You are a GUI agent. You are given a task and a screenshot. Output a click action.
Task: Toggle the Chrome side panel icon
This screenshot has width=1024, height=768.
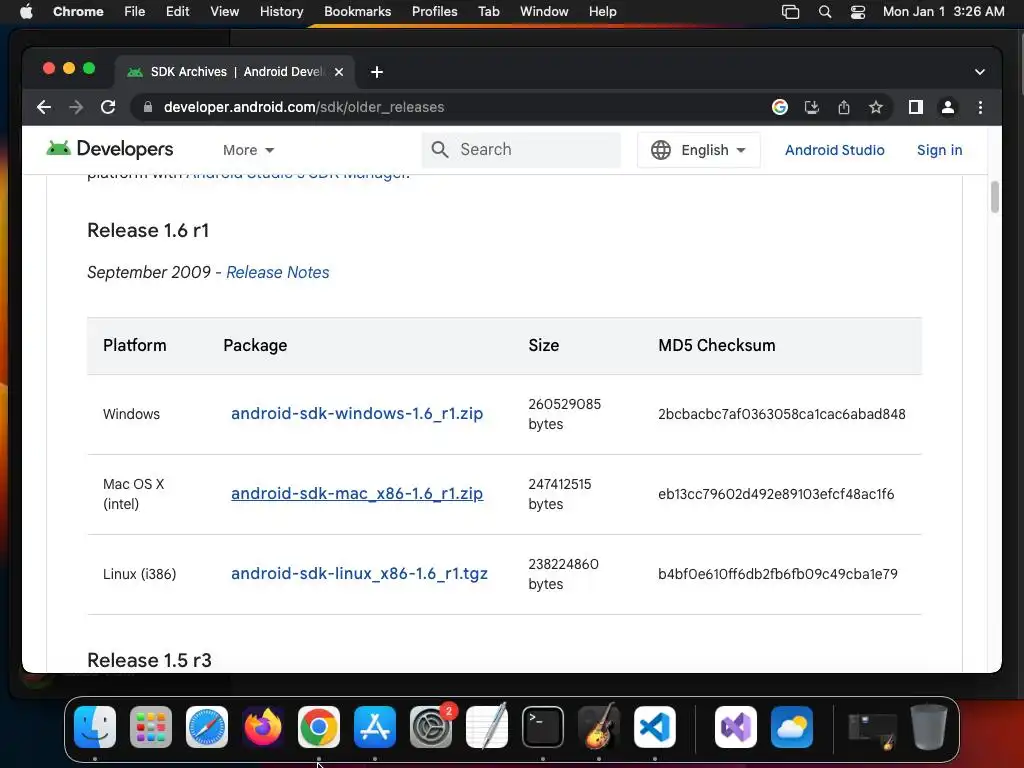point(916,107)
